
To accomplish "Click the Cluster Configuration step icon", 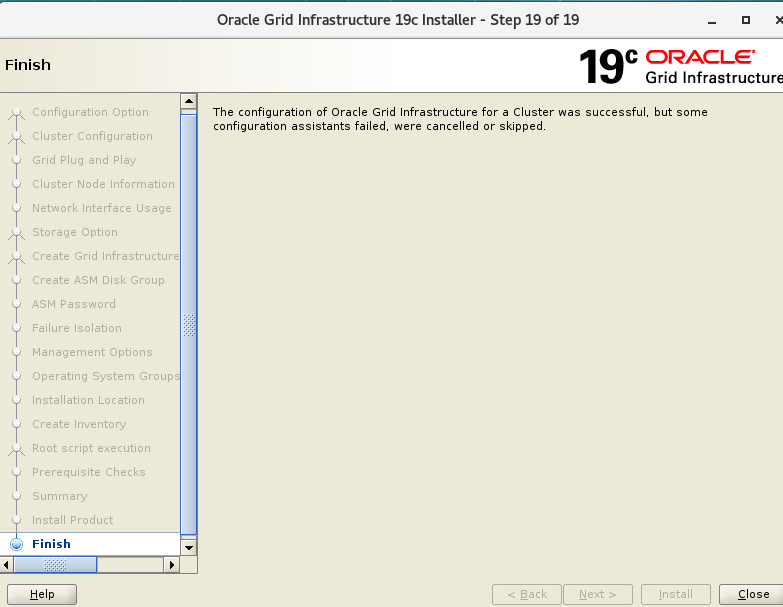I will coord(16,137).
